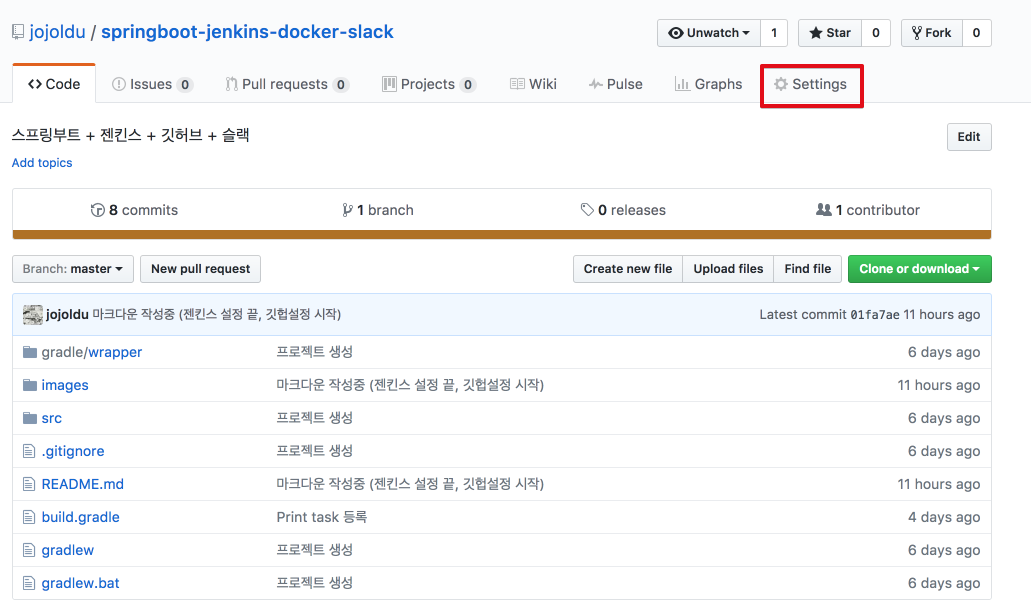This screenshot has width=1031, height=608.
Task: Open the build.gradle file
Action: pos(80,517)
